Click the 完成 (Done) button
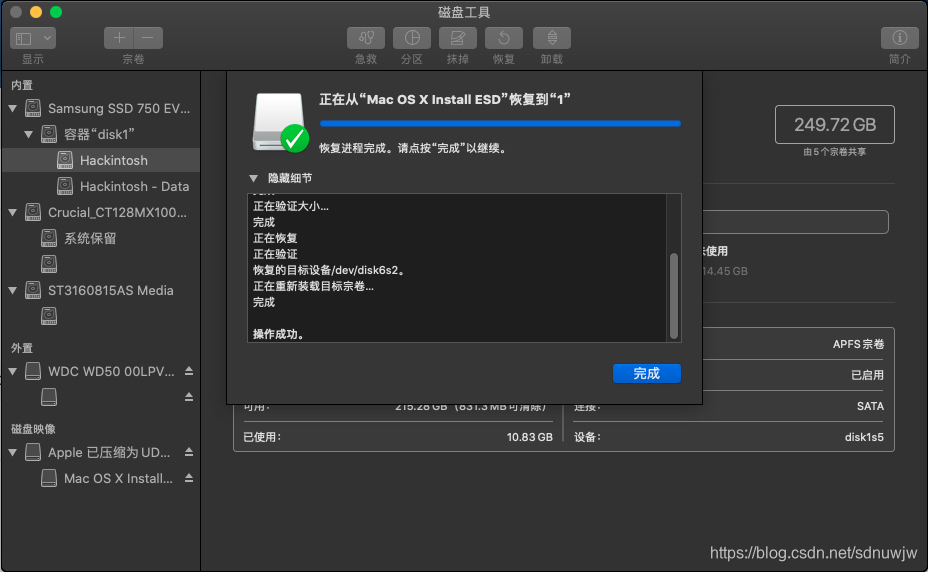Screen dimensions: 928x572 pyautogui.click(x=646, y=374)
